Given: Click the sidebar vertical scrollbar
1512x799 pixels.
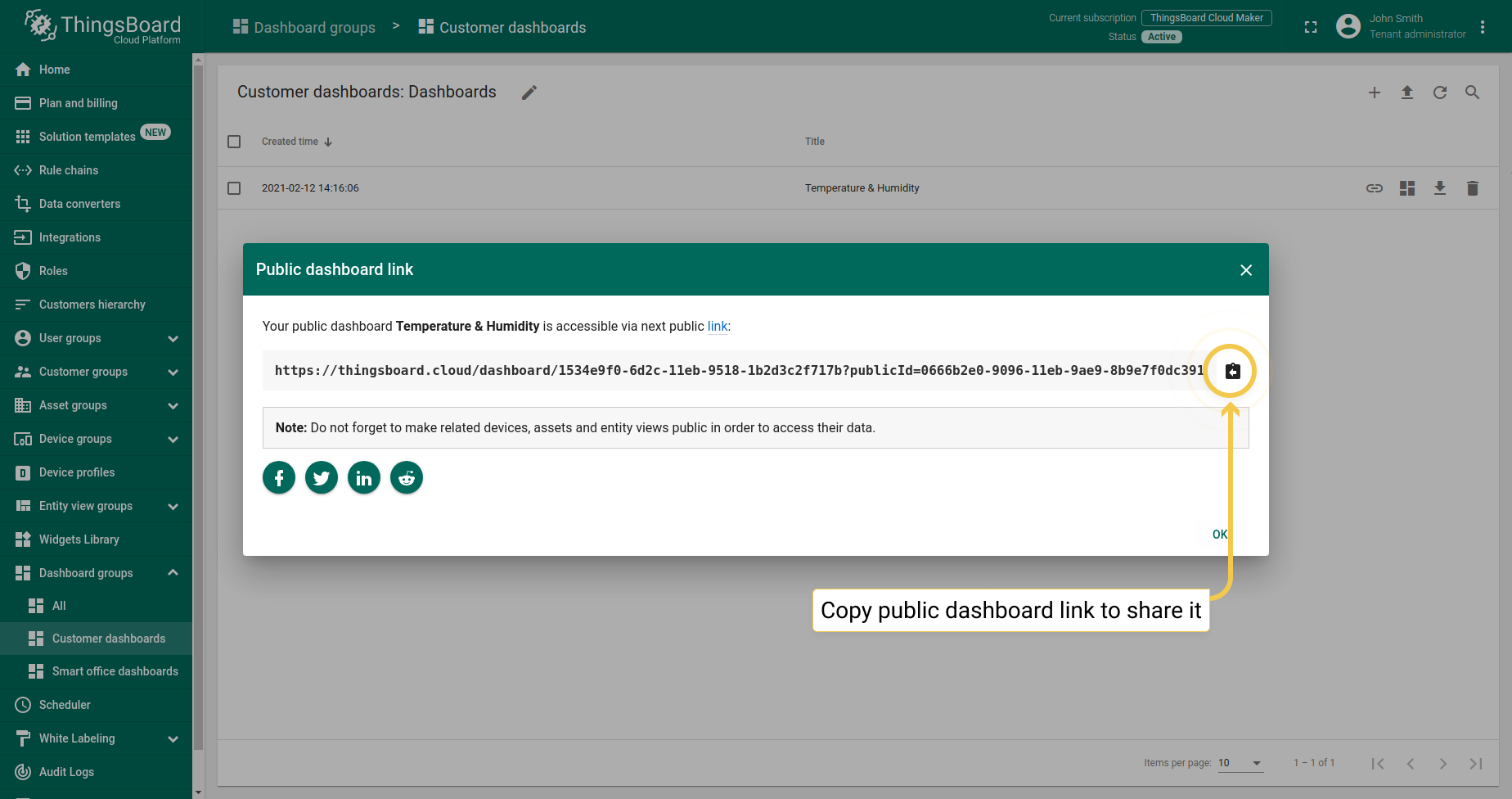Looking at the screenshot, I should pos(198,407).
